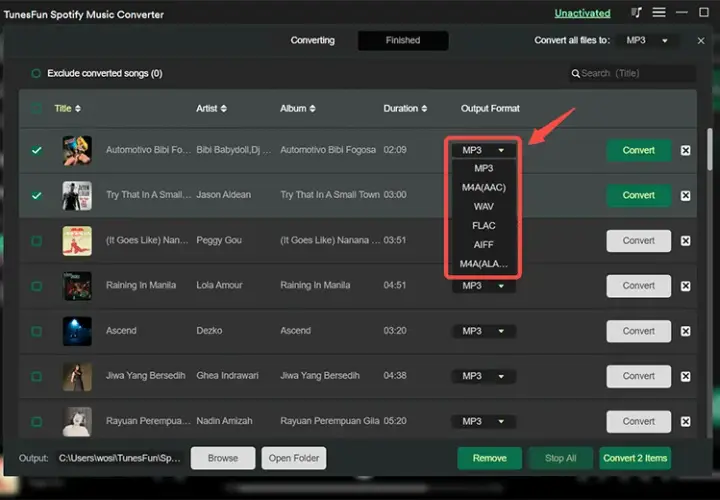
Task: Remove Ascend row with X icon
Action: 685,331
